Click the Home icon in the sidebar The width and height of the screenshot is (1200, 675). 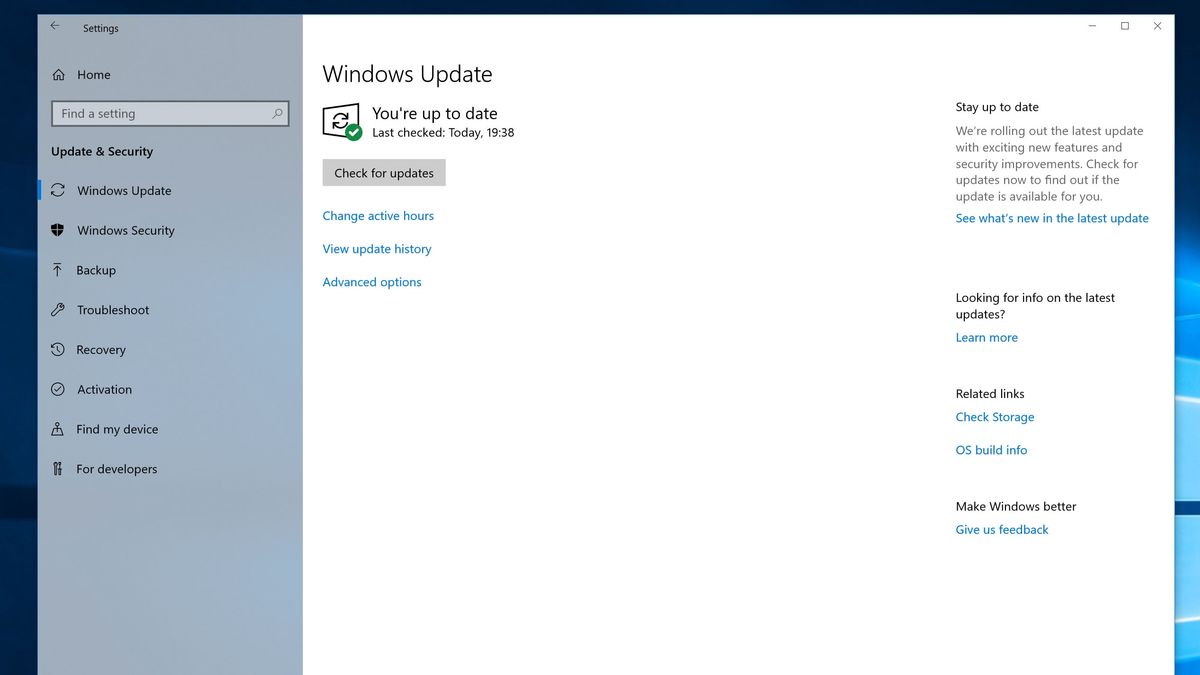[60, 74]
